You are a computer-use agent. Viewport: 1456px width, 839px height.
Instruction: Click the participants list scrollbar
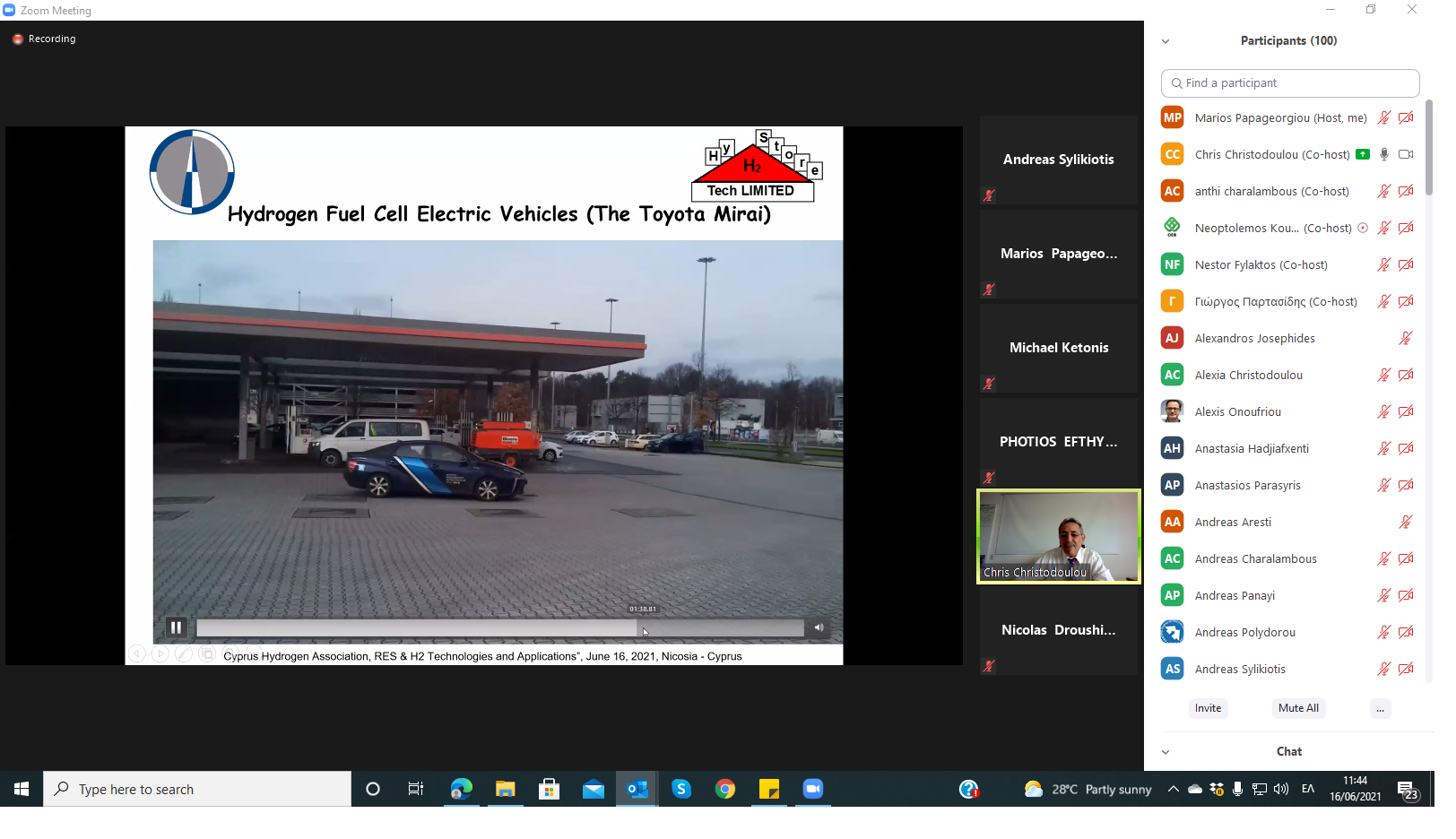coord(1428,148)
